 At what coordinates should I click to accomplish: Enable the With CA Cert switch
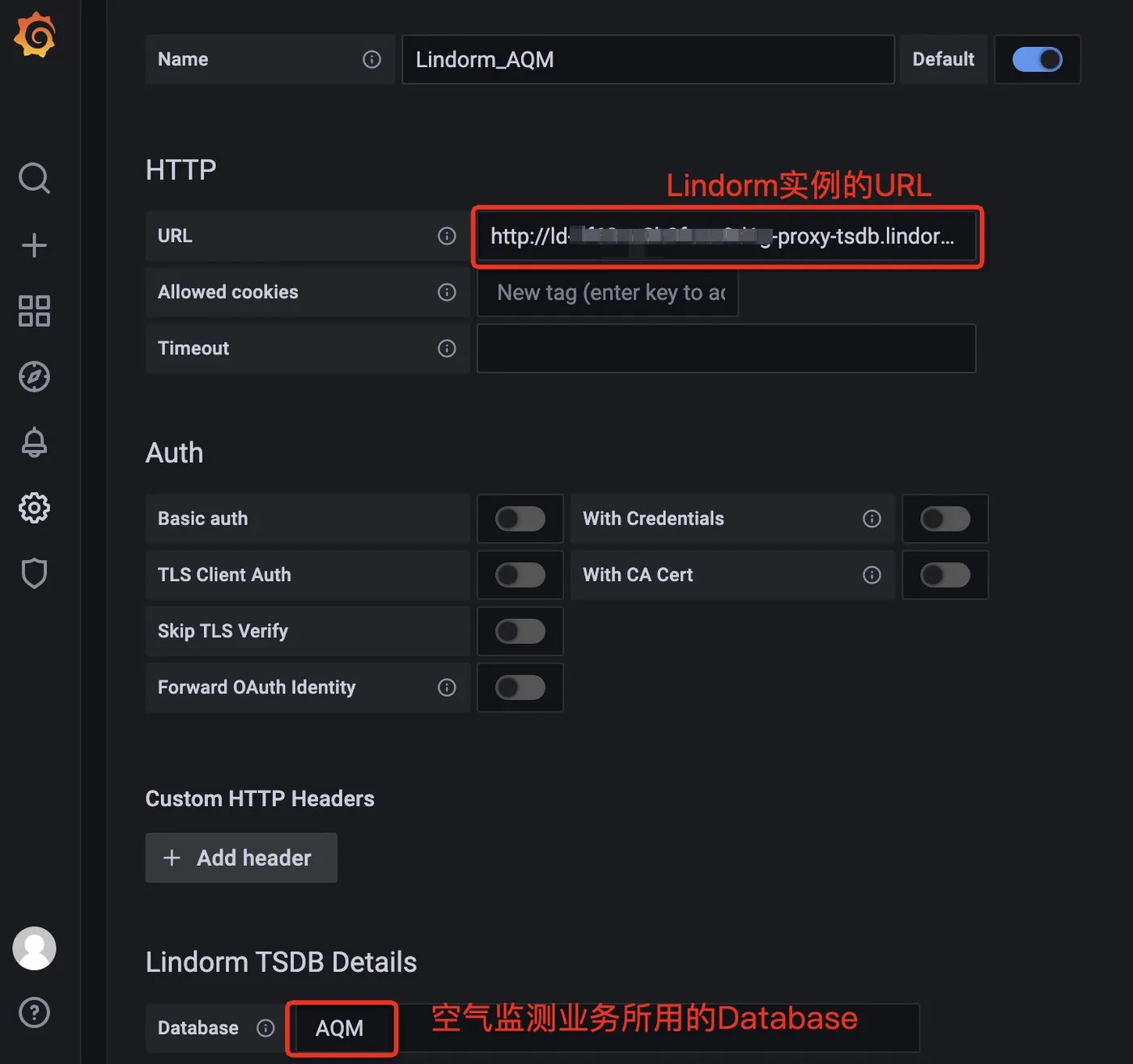945,574
